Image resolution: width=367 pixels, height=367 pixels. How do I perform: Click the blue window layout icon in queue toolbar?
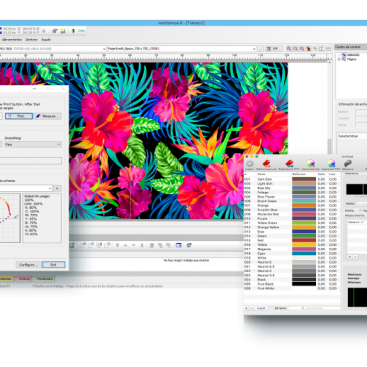[179, 245]
